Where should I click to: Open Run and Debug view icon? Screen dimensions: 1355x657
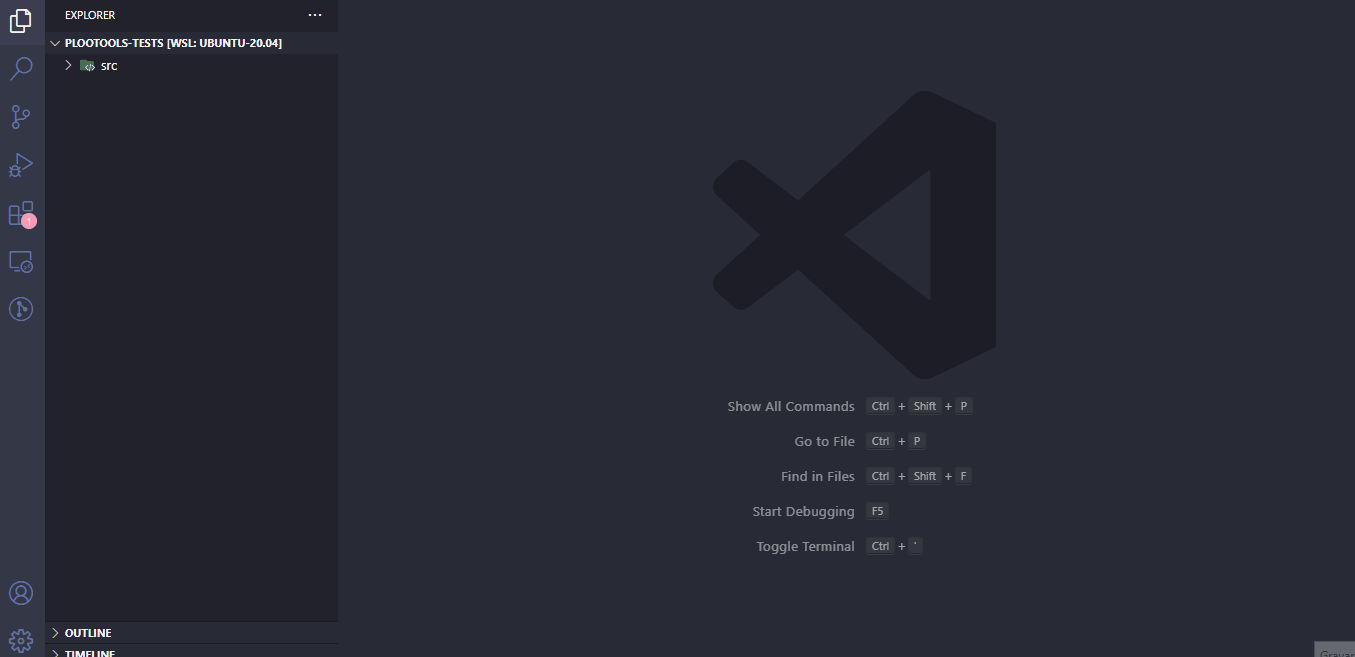click(x=21, y=165)
